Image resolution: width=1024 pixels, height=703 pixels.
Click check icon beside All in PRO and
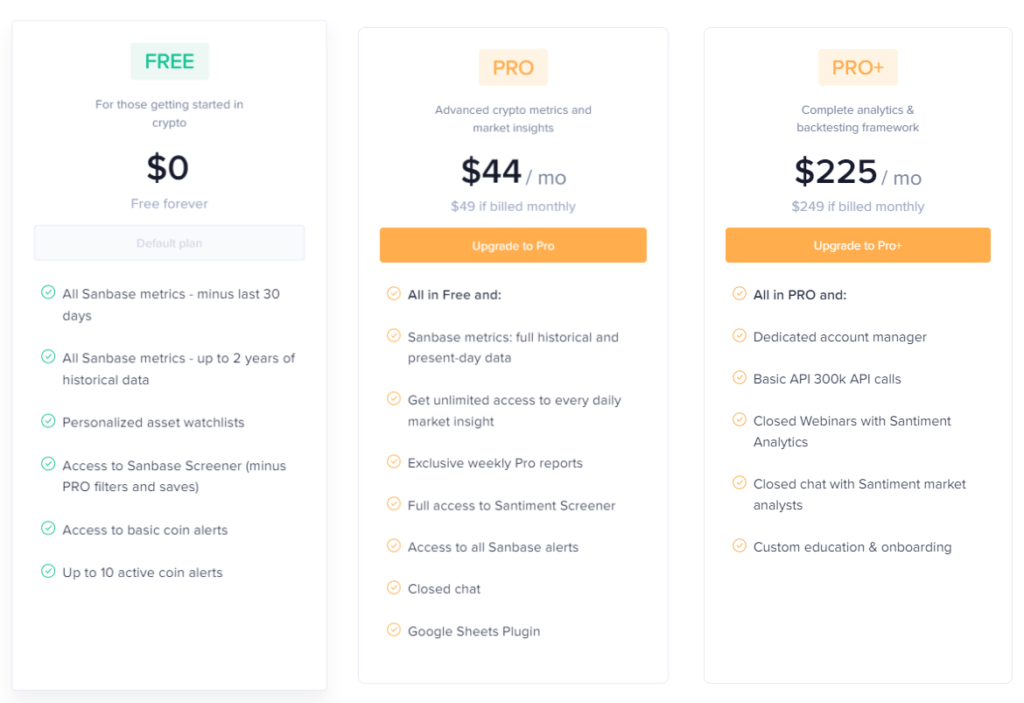coord(739,293)
